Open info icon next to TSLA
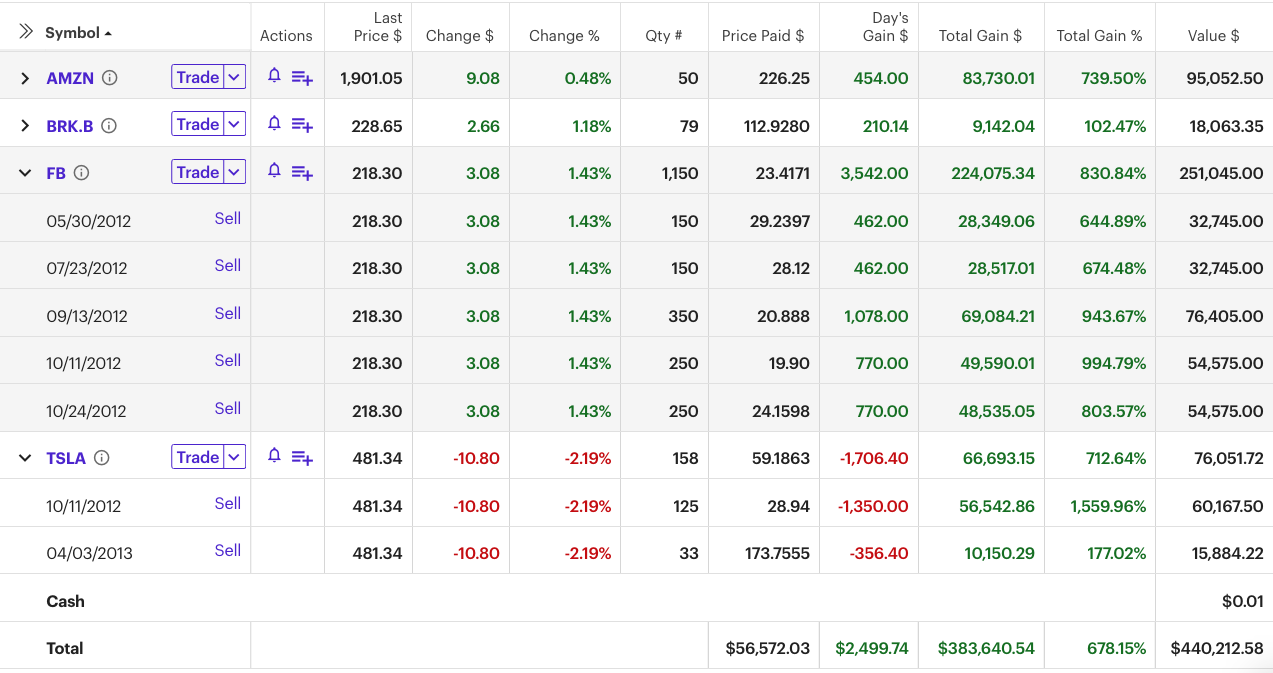Image resolution: width=1273 pixels, height=673 pixels. click(x=102, y=458)
